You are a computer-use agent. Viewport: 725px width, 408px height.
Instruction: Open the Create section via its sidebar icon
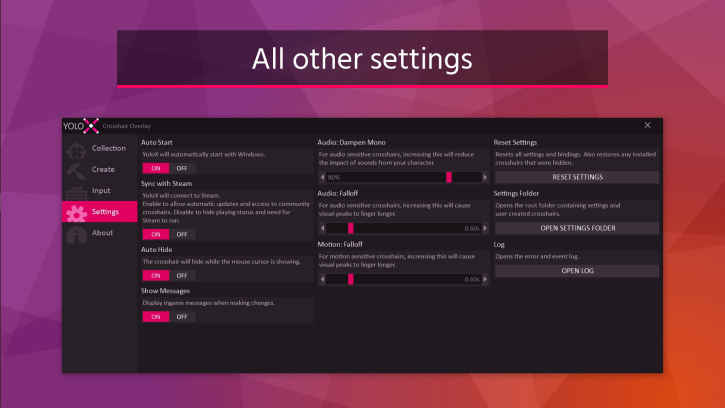tap(75, 170)
